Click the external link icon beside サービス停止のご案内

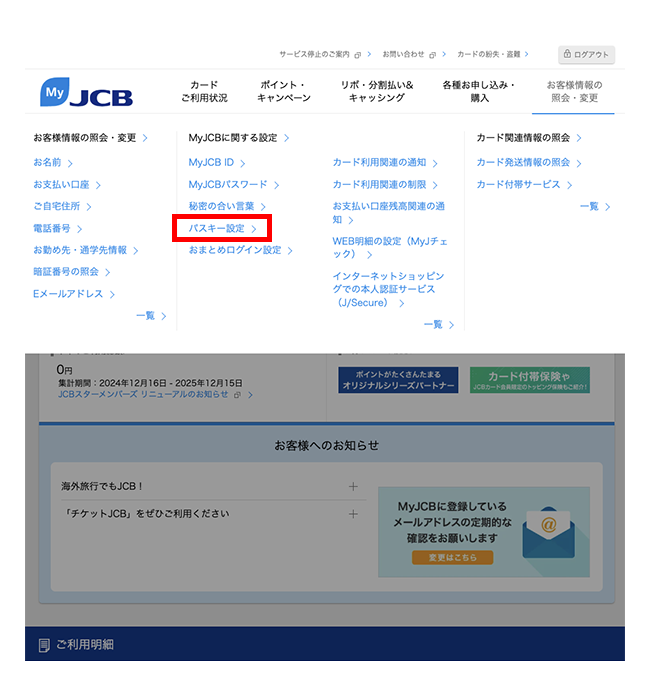click(358, 55)
